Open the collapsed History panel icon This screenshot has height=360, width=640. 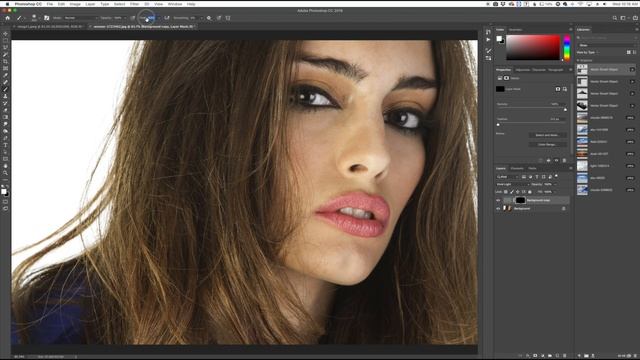click(488, 32)
